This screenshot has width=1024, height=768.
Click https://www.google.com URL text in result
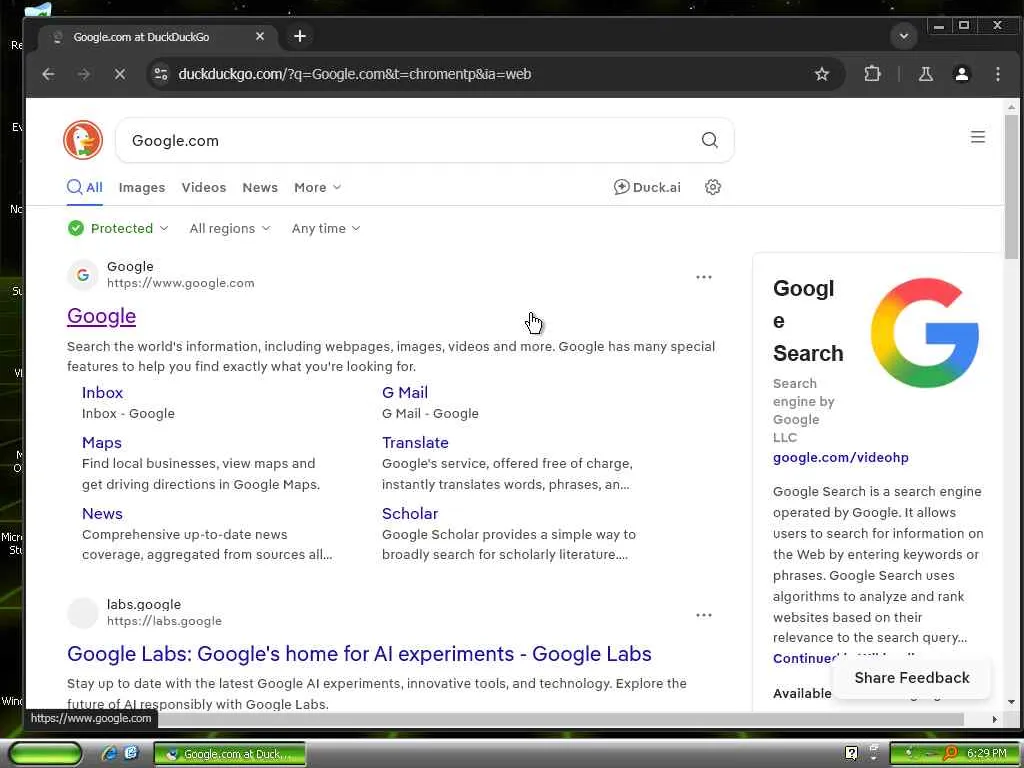(181, 283)
